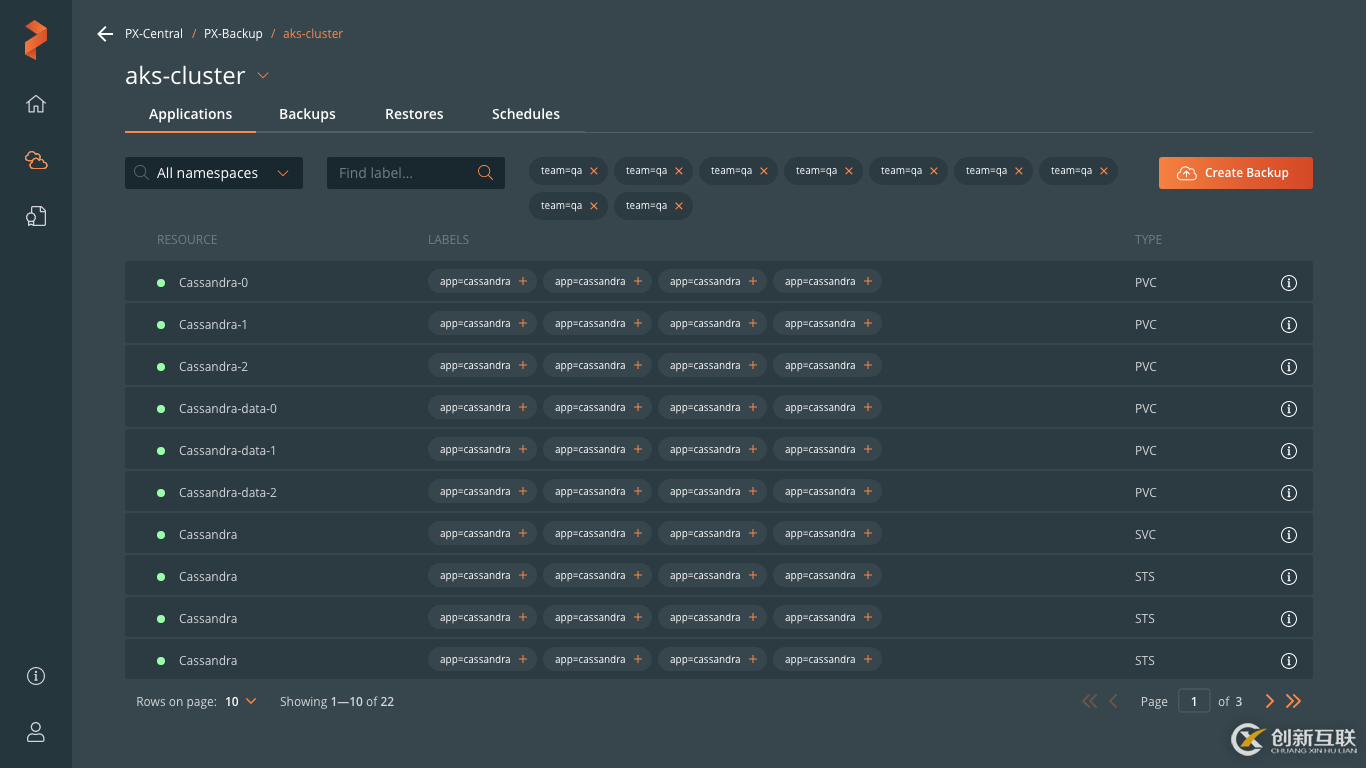
Task: Click the search icon in the Find label box
Action: pyautogui.click(x=485, y=173)
